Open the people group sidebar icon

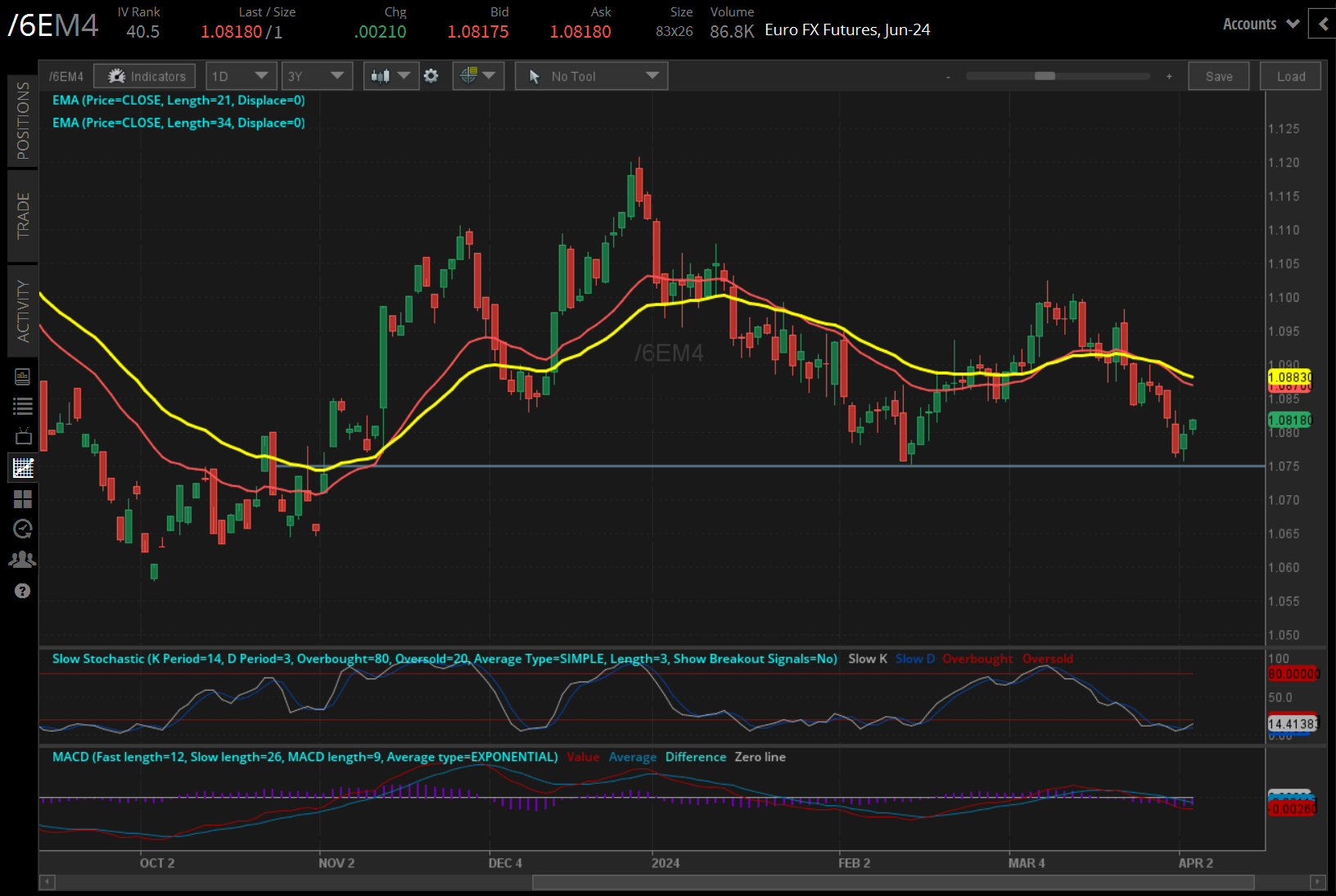tap(23, 560)
